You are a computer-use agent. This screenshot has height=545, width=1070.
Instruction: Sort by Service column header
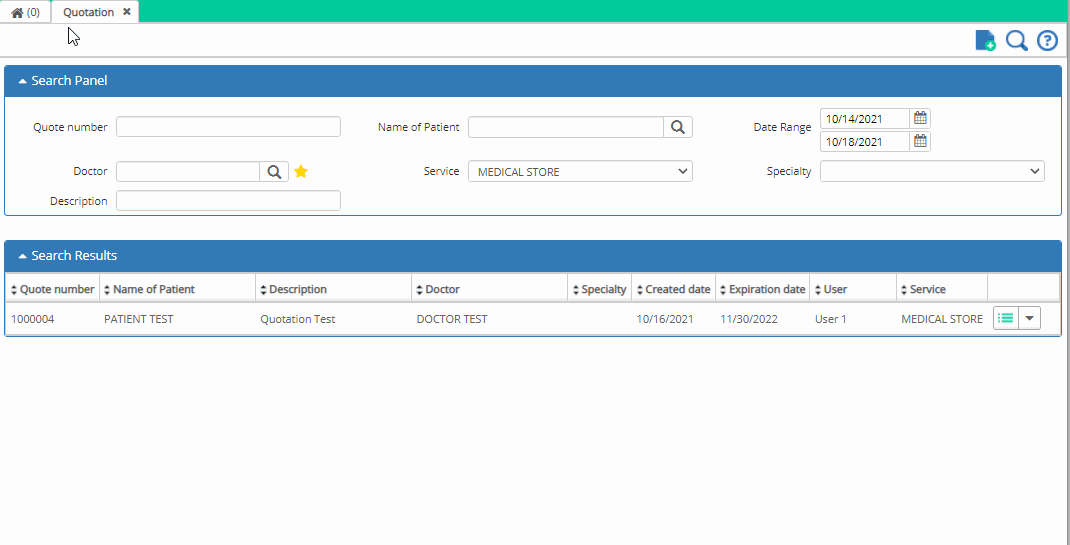942,289
